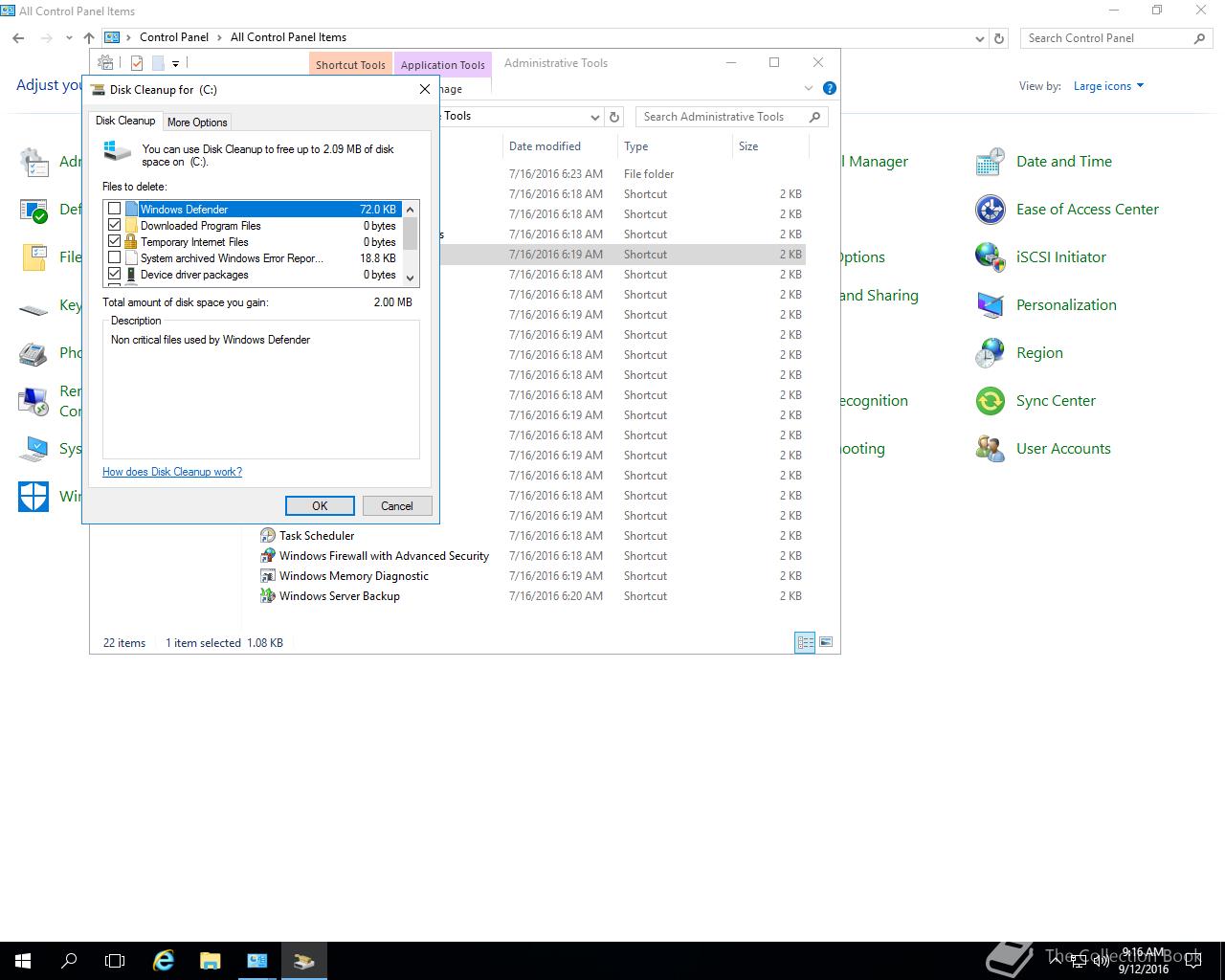Refresh Control Panel window
1225x980 pixels.
(999, 38)
